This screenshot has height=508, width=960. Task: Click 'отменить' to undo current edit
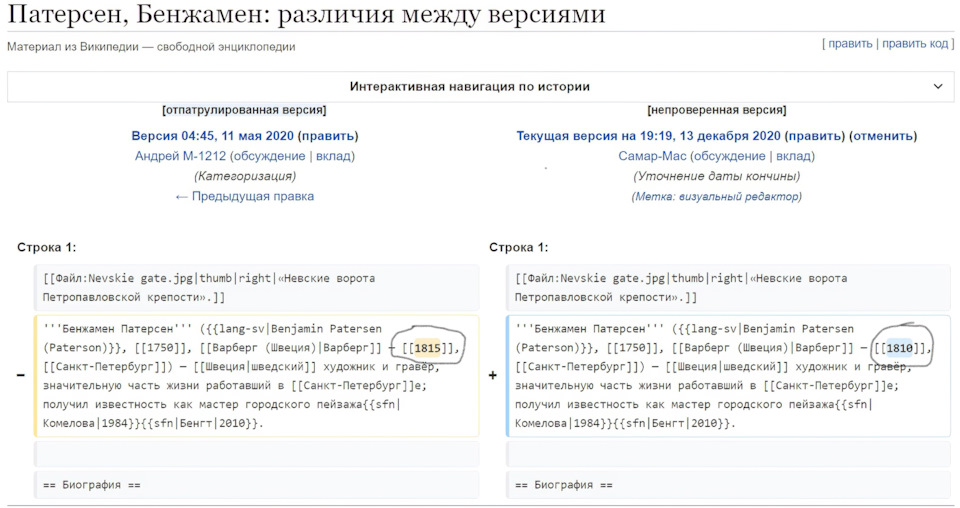click(883, 136)
